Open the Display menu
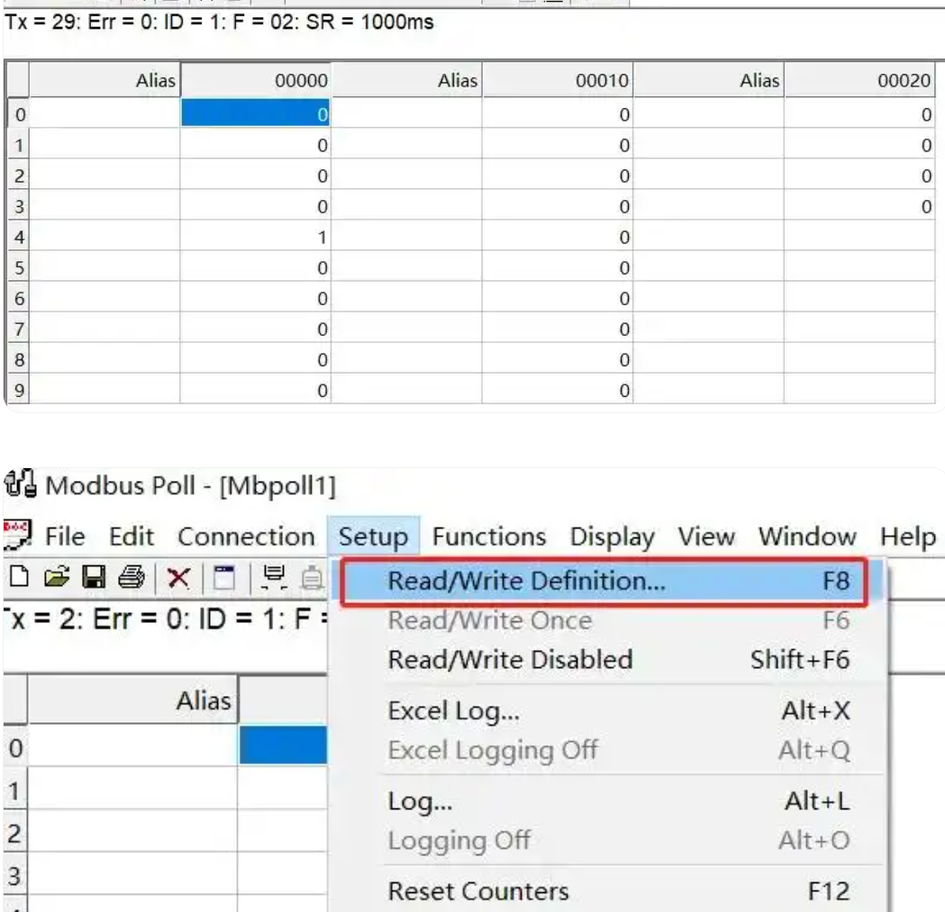945x912 pixels. 612,536
